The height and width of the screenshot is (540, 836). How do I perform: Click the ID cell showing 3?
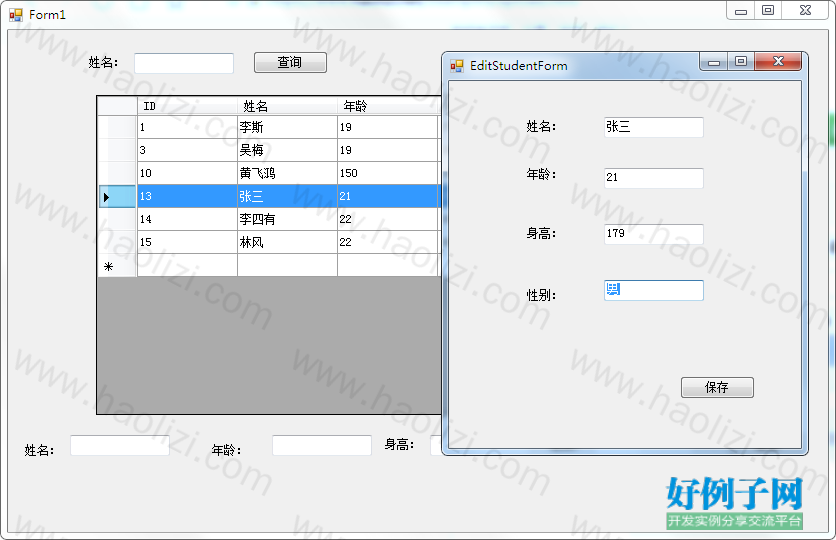pyautogui.click(x=187, y=150)
